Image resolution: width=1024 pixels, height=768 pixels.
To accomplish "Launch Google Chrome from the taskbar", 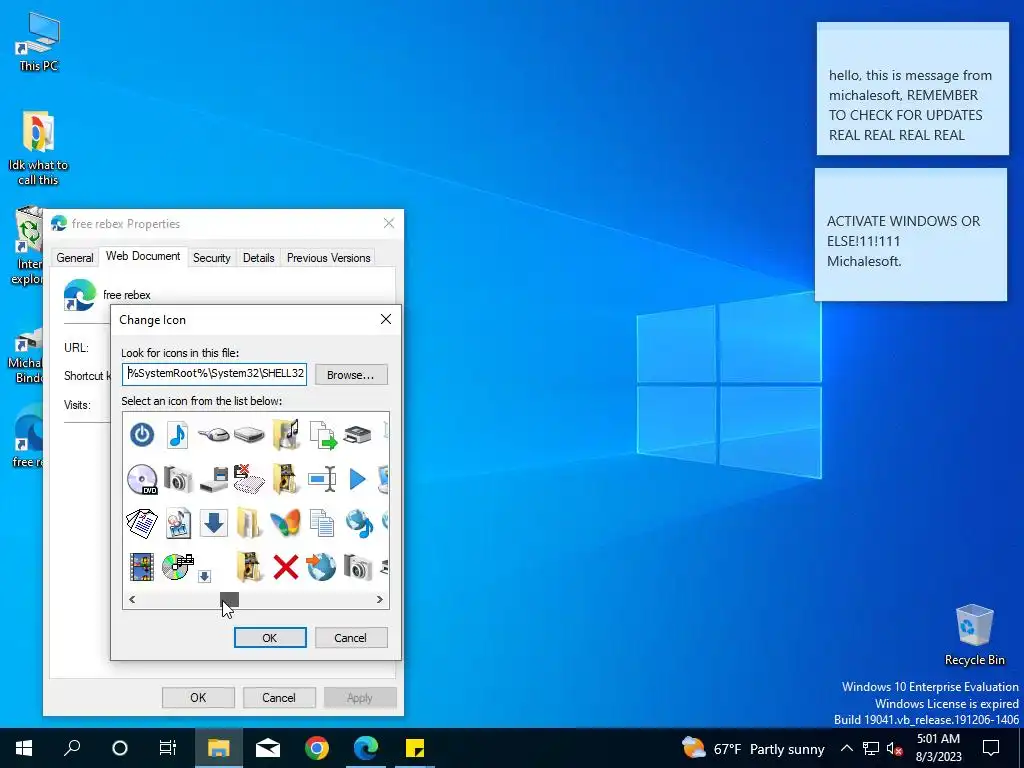I will [x=317, y=748].
